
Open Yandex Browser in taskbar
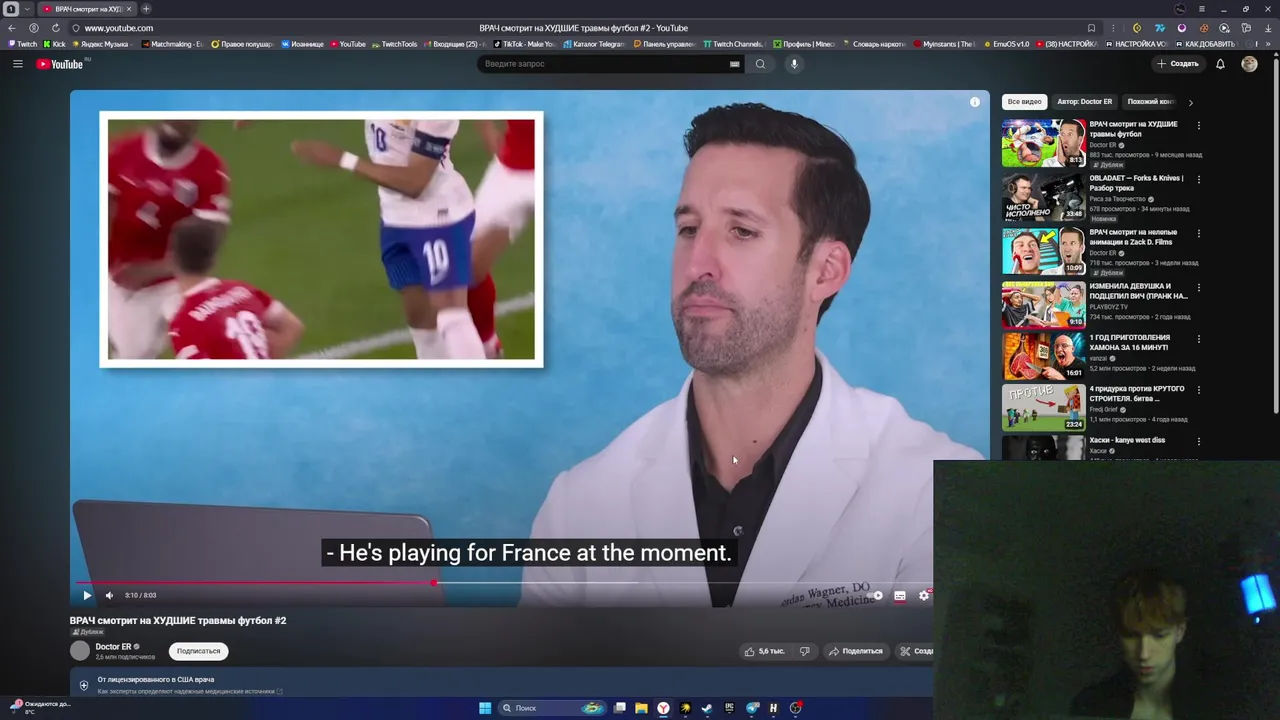(663, 708)
